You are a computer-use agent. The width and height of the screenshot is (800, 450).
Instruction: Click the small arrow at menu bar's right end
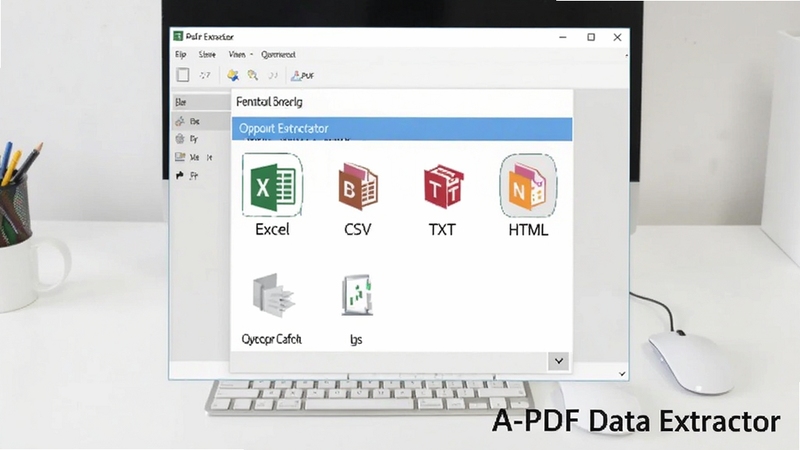(626, 55)
